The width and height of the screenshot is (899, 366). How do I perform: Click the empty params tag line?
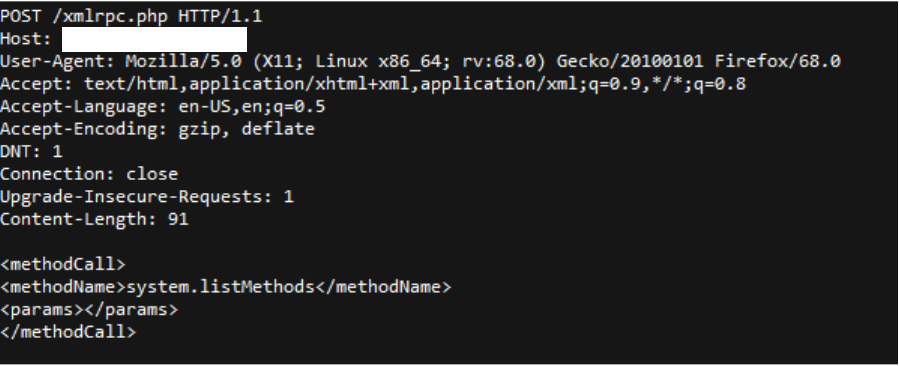coord(89,310)
